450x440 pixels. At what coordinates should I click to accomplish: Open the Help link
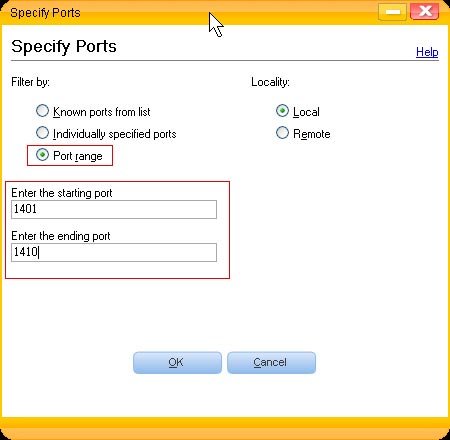pos(427,52)
